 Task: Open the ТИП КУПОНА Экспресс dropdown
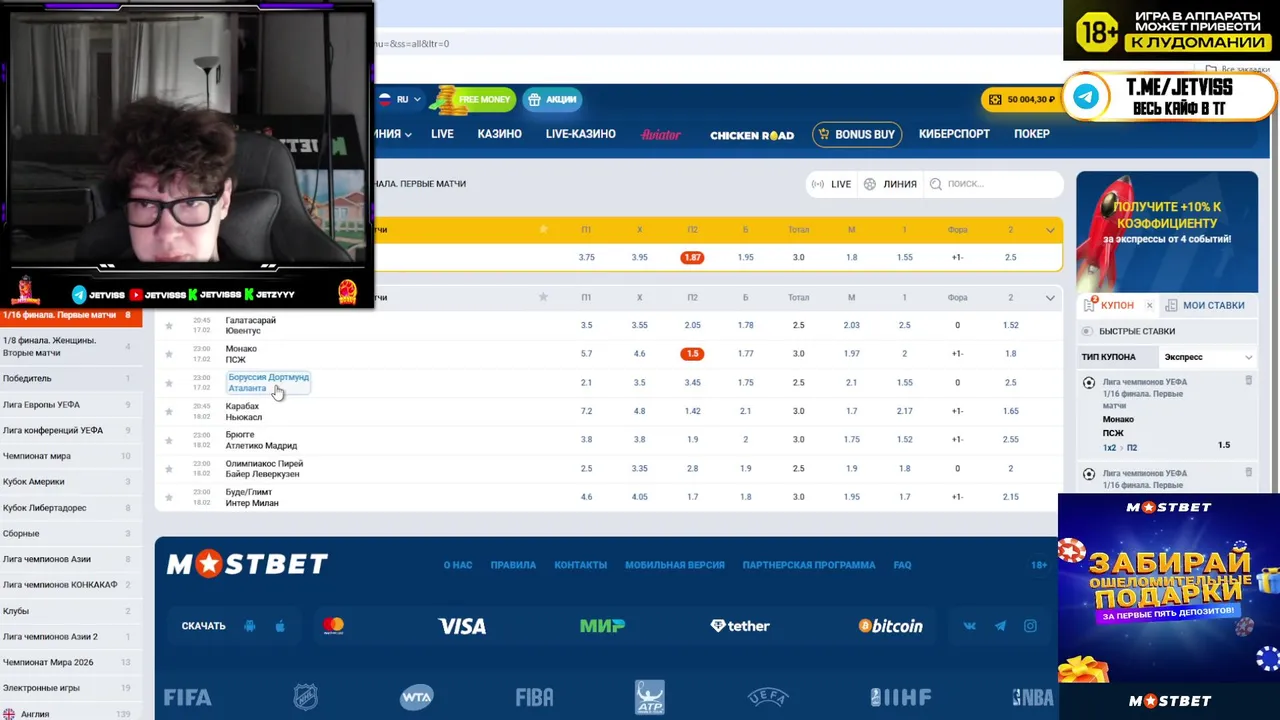coord(1208,357)
